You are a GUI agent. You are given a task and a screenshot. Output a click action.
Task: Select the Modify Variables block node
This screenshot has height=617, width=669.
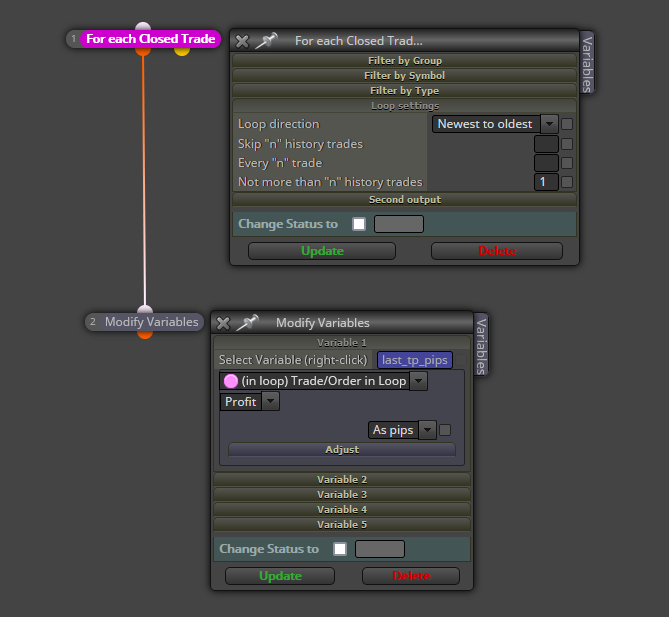coord(151,322)
